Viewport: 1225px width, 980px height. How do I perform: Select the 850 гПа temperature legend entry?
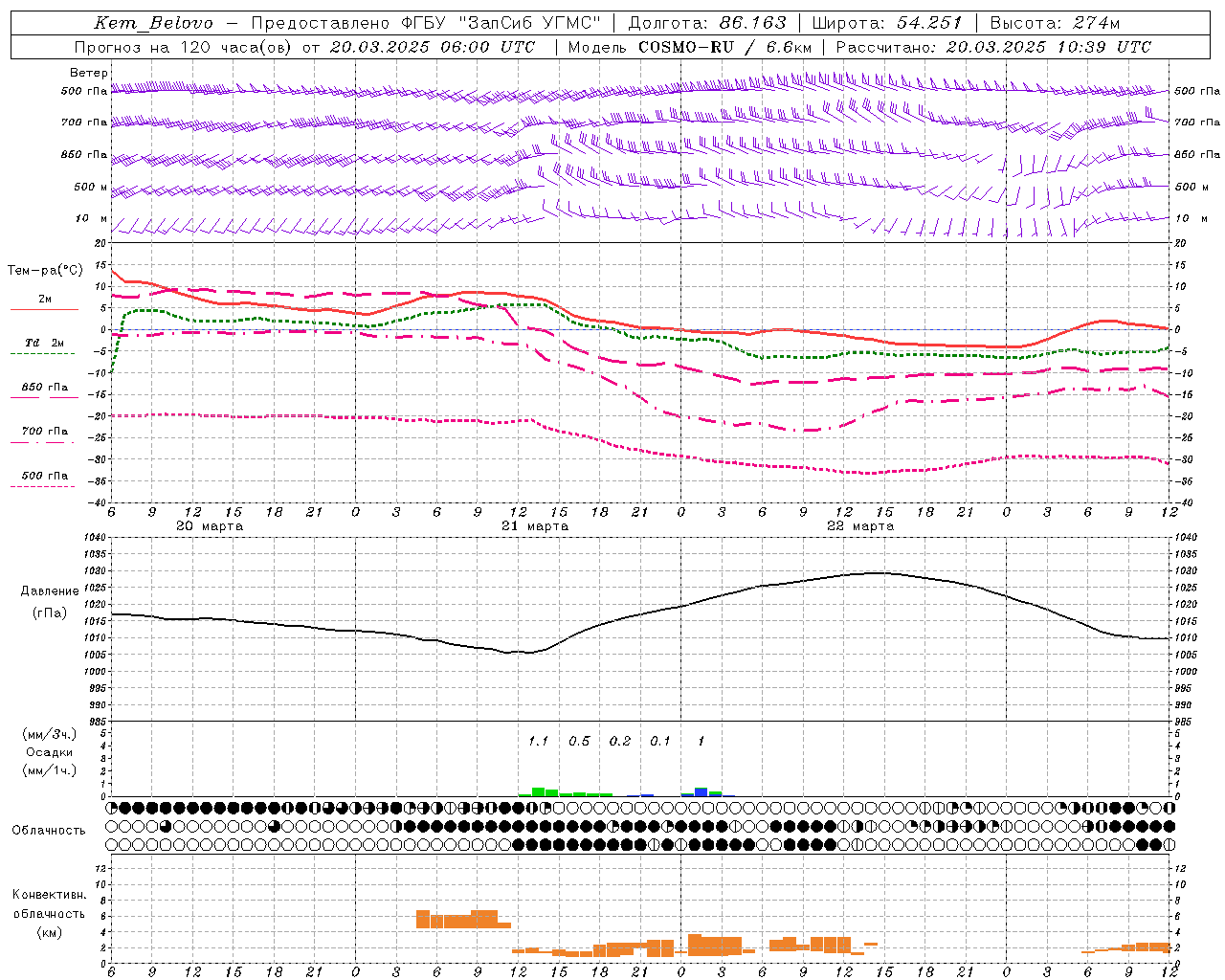click(44, 387)
